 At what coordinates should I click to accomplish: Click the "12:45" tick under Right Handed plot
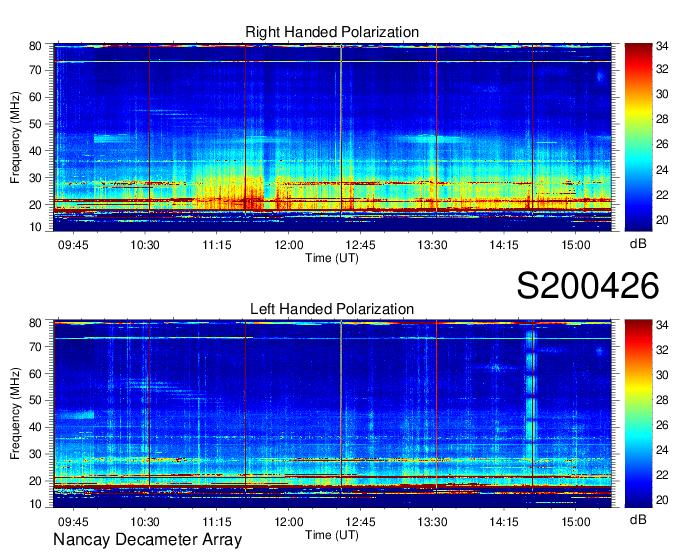[x=360, y=245]
